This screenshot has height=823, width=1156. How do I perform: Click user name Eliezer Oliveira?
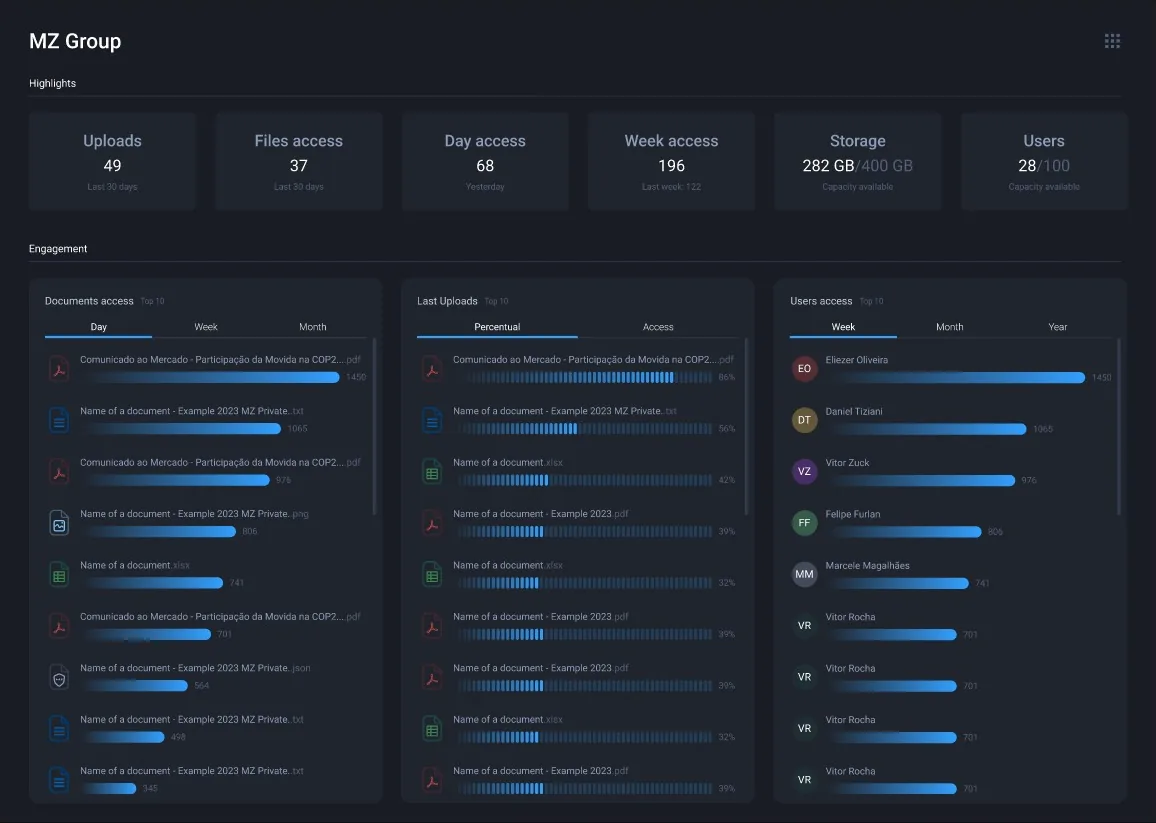pyautogui.click(x=857, y=360)
